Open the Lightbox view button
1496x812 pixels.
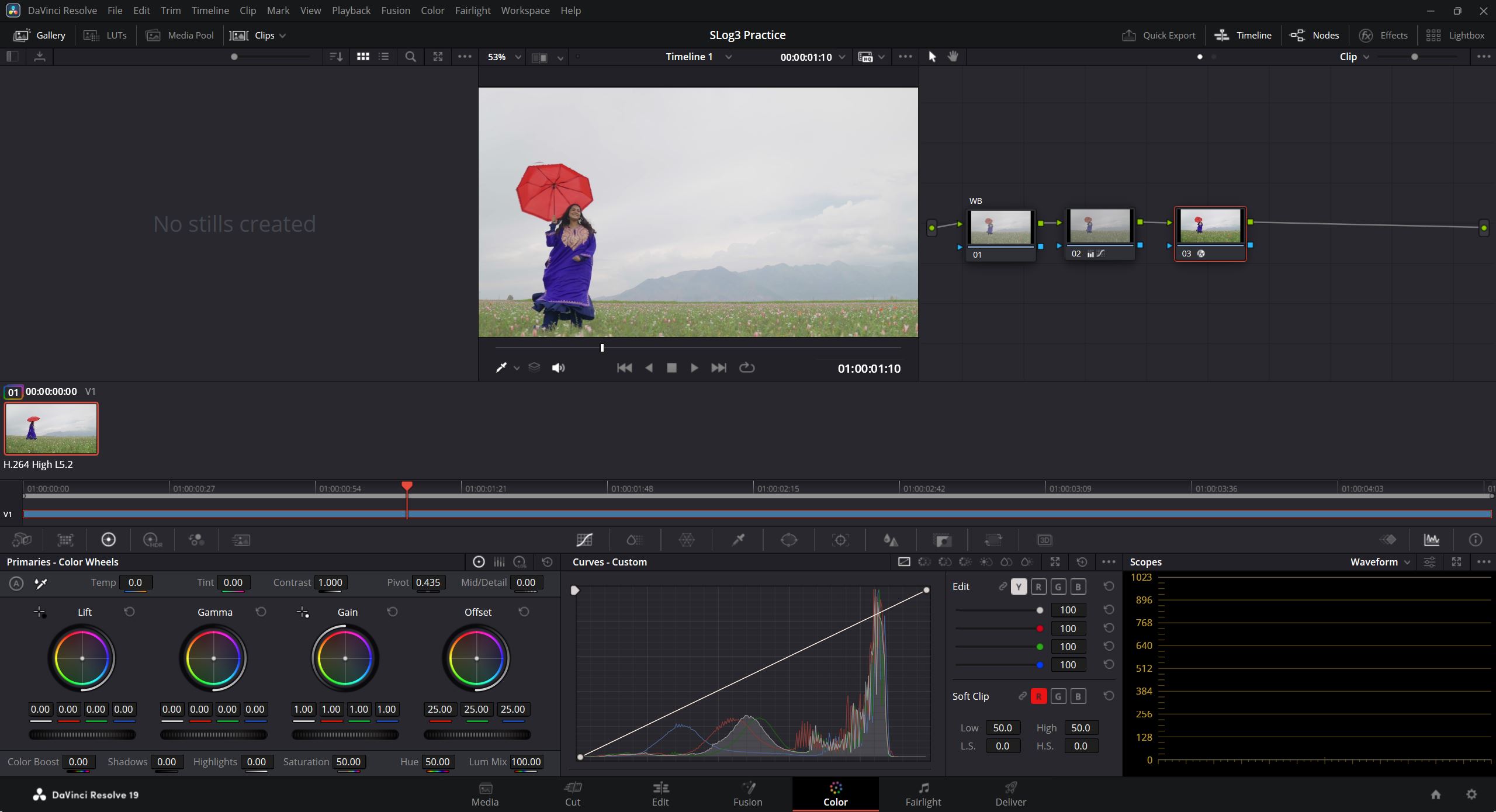(1455, 36)
